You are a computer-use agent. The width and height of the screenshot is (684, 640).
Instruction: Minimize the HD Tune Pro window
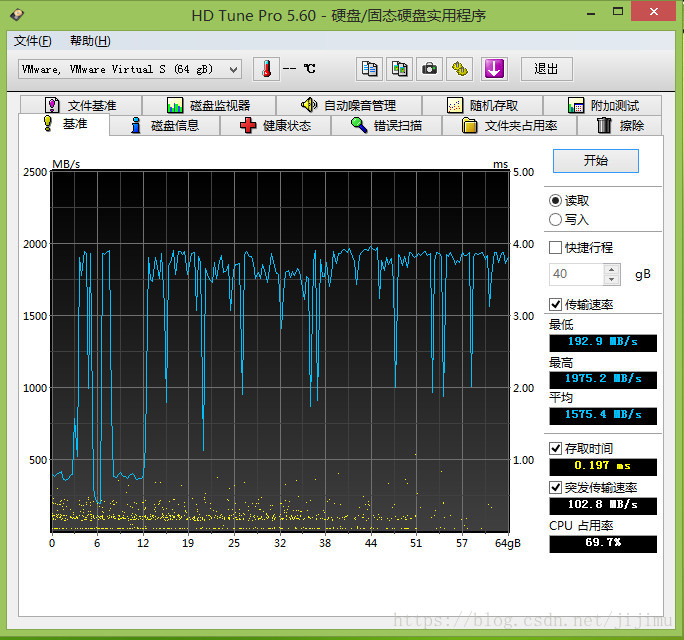(591, 13)
